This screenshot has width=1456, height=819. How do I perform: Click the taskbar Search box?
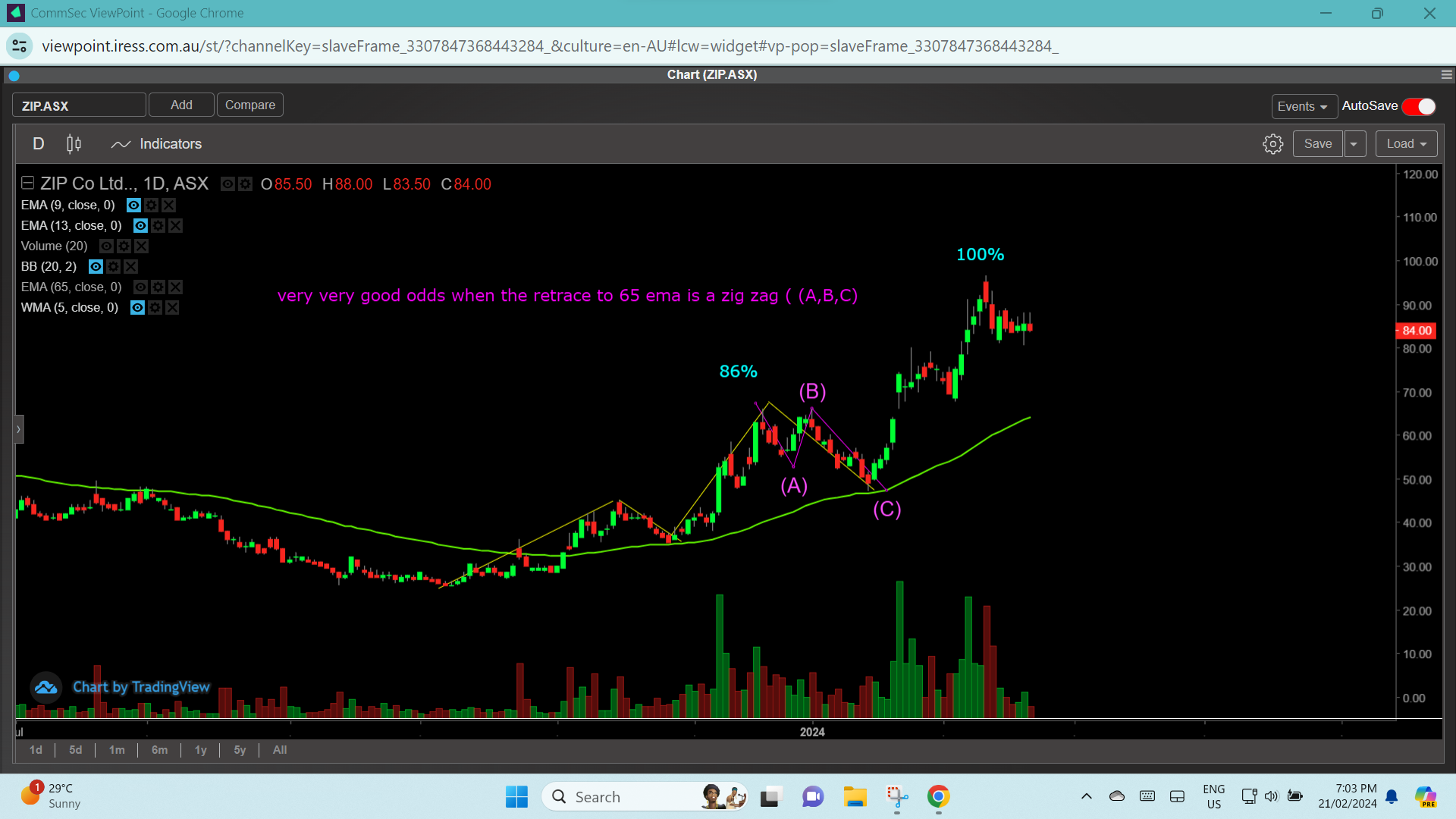(645, 797)
